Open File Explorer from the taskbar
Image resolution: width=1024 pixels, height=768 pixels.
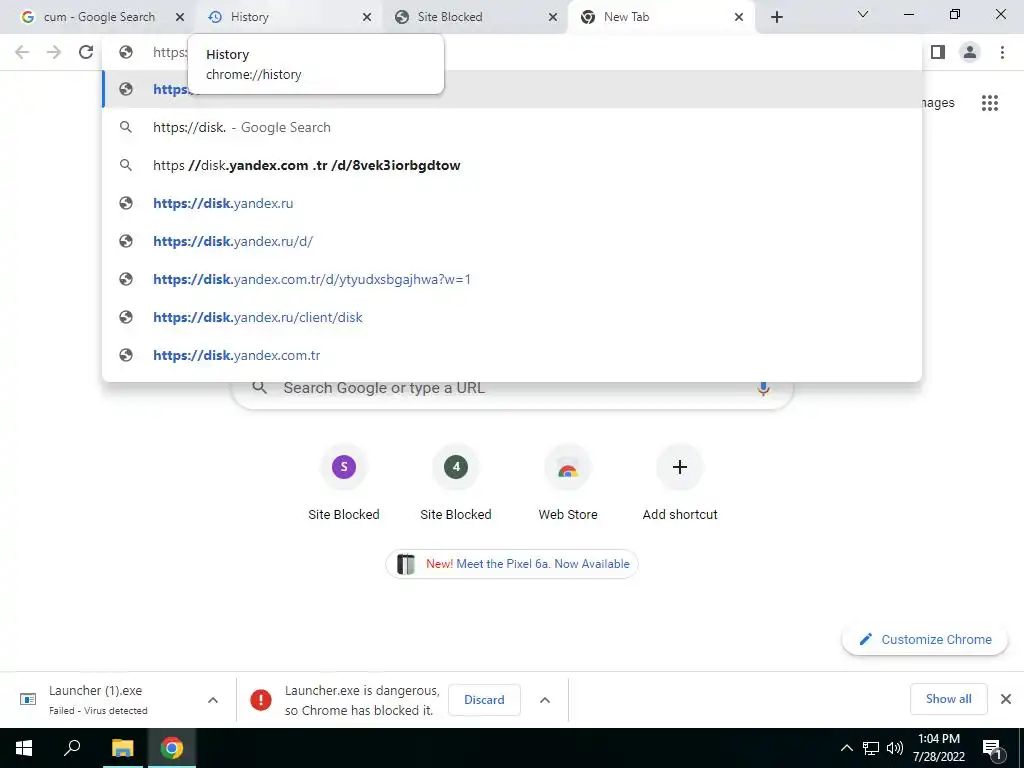click(122, 748)
